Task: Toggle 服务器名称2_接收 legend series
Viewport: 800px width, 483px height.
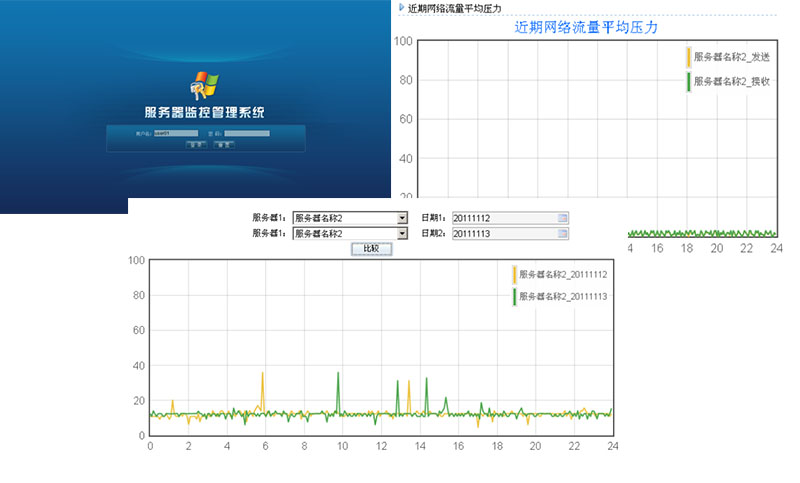Action: (x=731, y=81)
